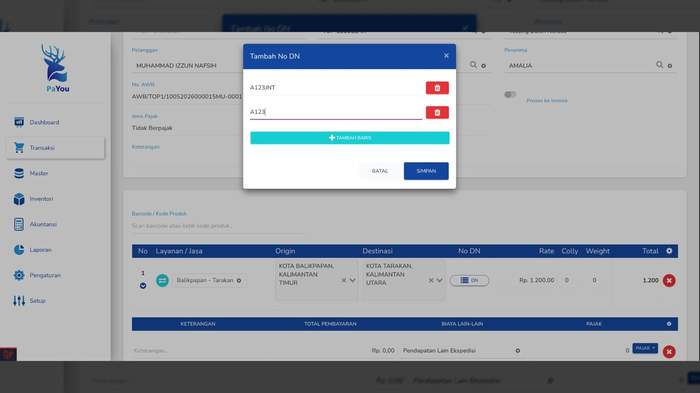Focus the barcode / kode produk scan field
Image resolution: width=700 pixels, height=393 pixels.
coord(218,226)
